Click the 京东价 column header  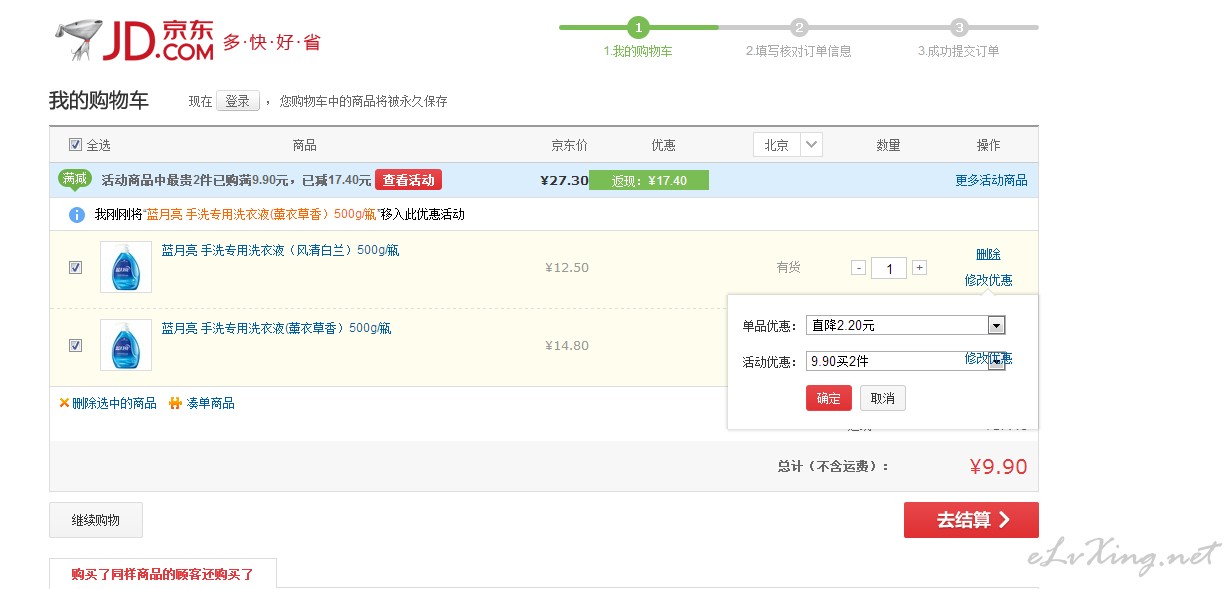569,145
